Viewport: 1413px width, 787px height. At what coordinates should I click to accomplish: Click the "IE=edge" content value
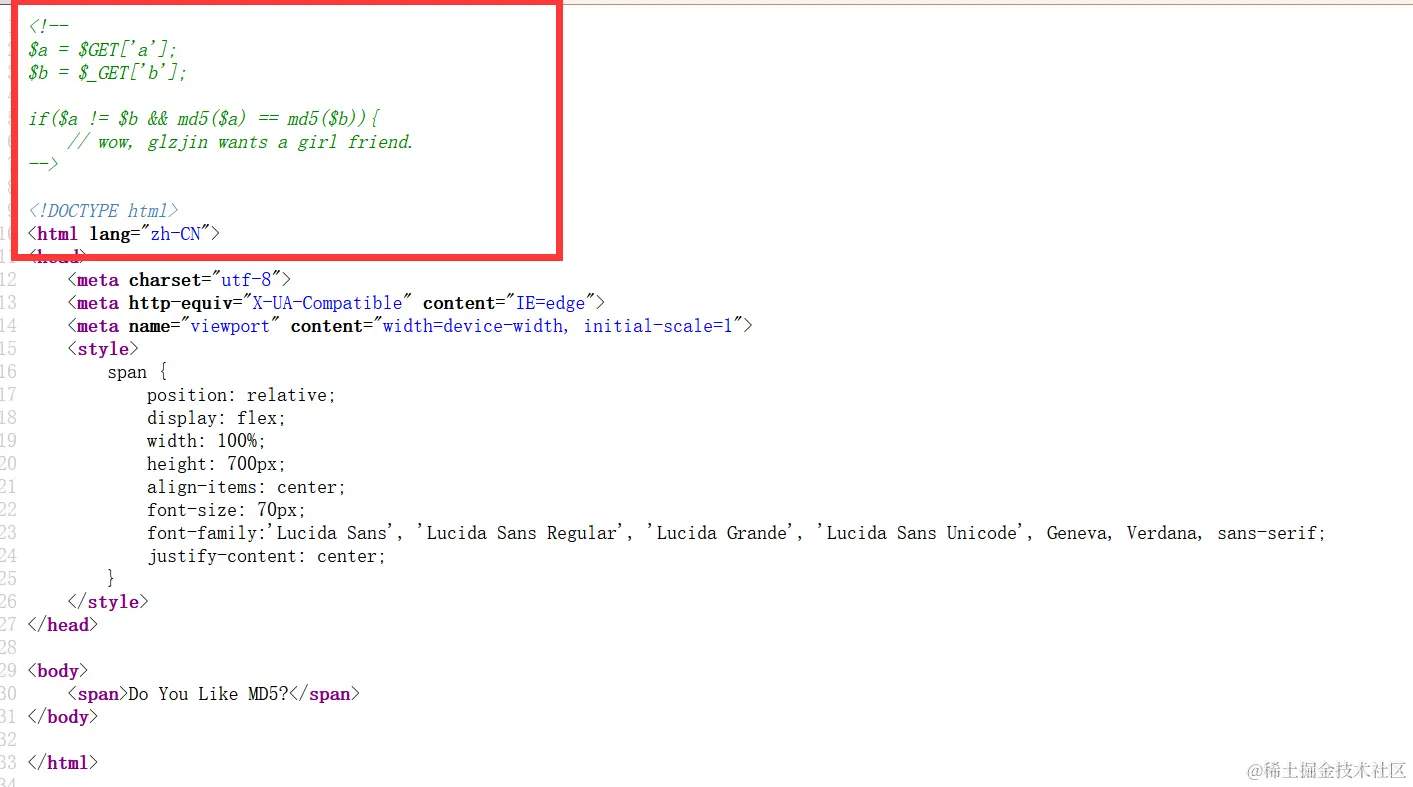550,302
